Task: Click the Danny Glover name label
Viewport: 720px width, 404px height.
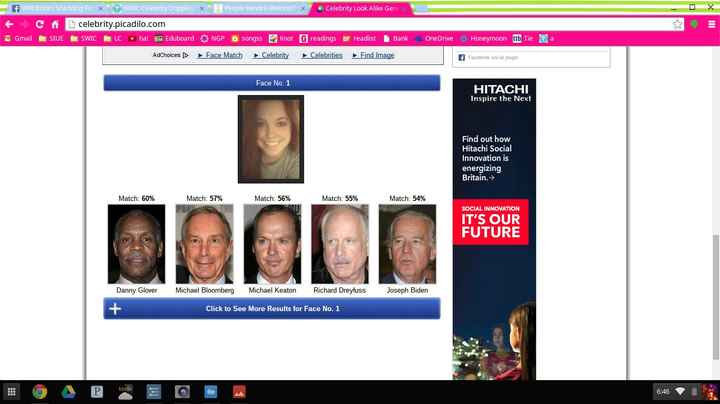Action: click(x=136, y=290)
